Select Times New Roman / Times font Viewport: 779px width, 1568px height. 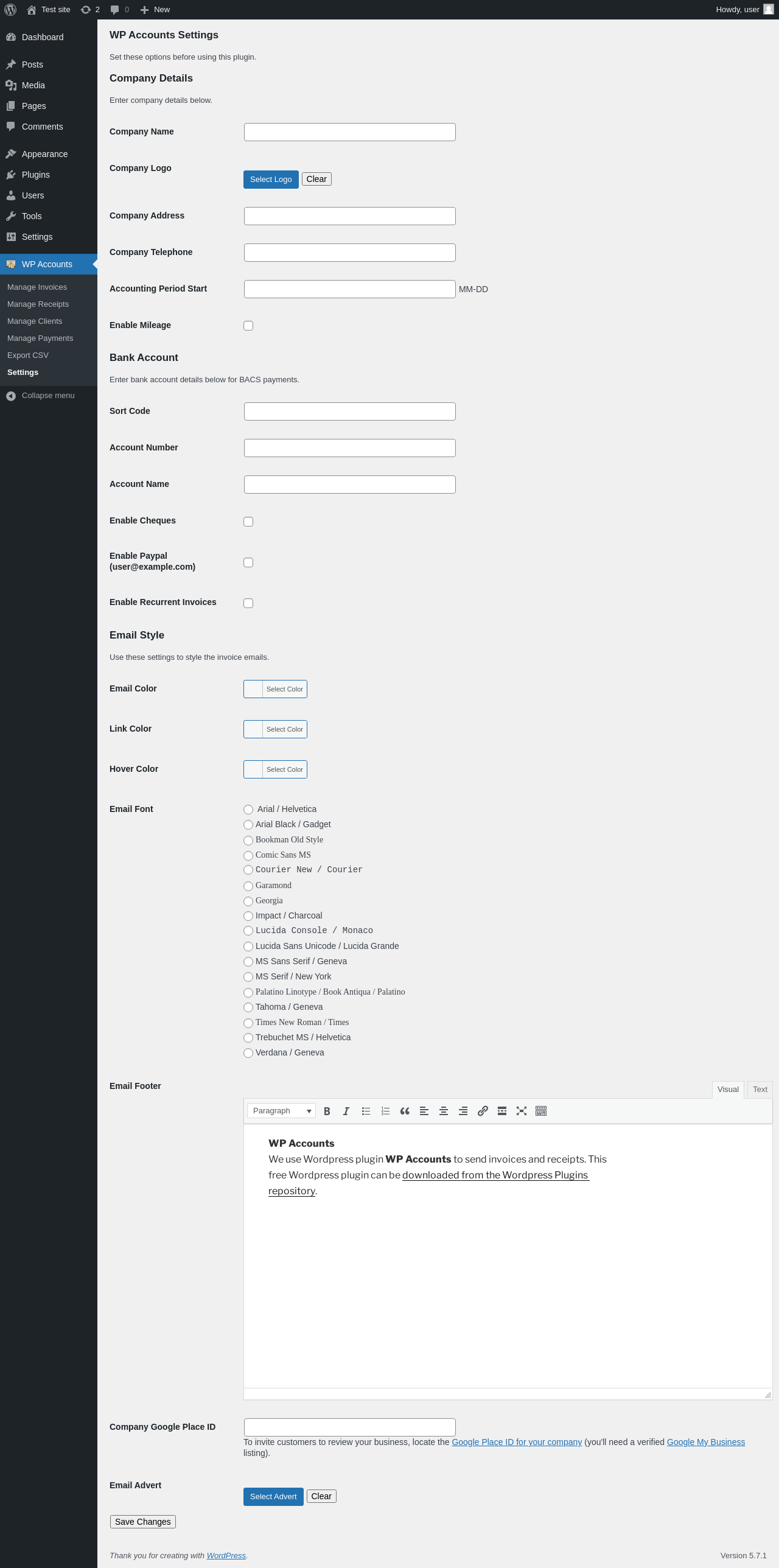click(248, 1023)
